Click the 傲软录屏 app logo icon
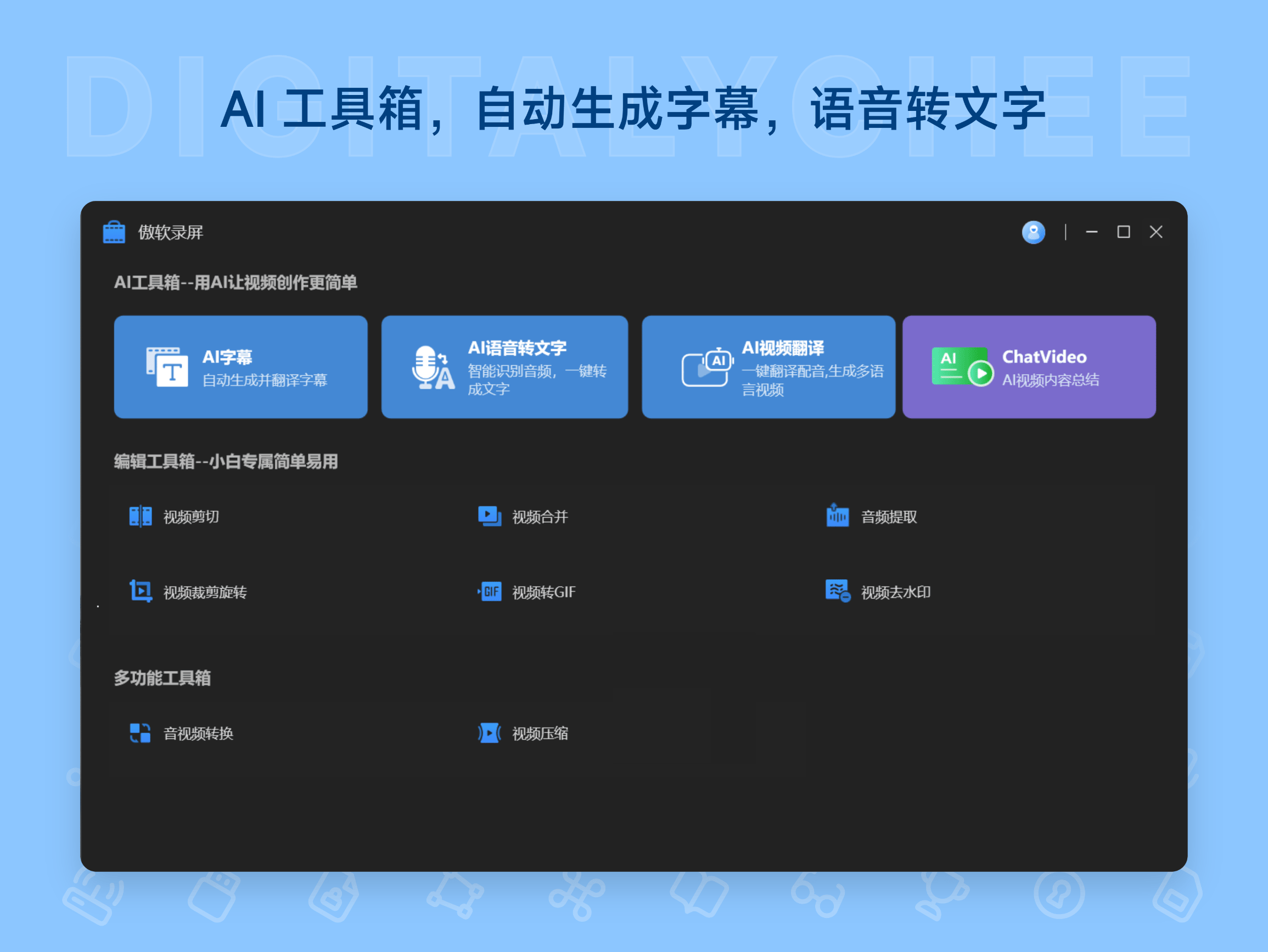 (114, 232)
